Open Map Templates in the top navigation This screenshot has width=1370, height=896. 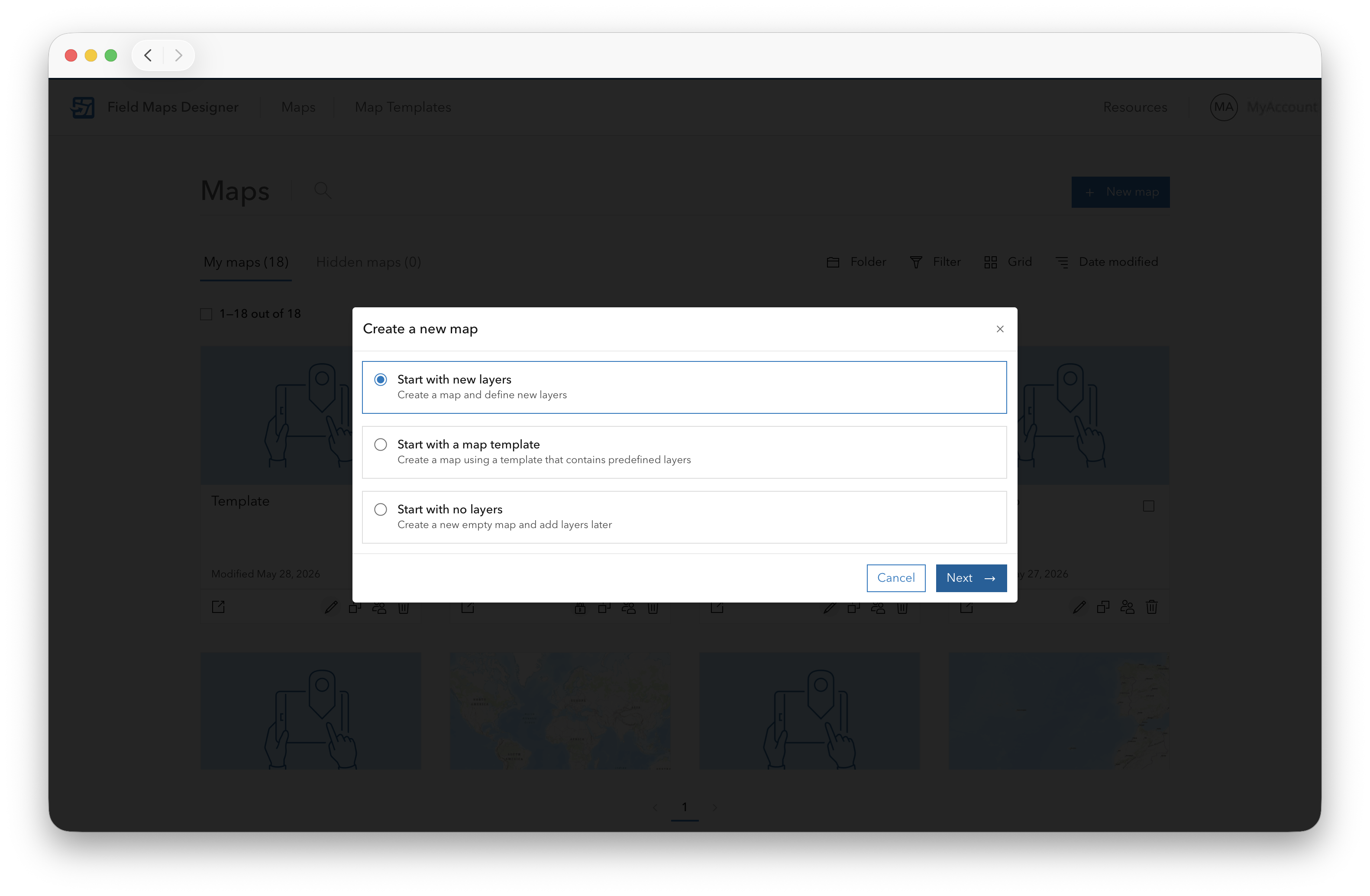point(403,107)
